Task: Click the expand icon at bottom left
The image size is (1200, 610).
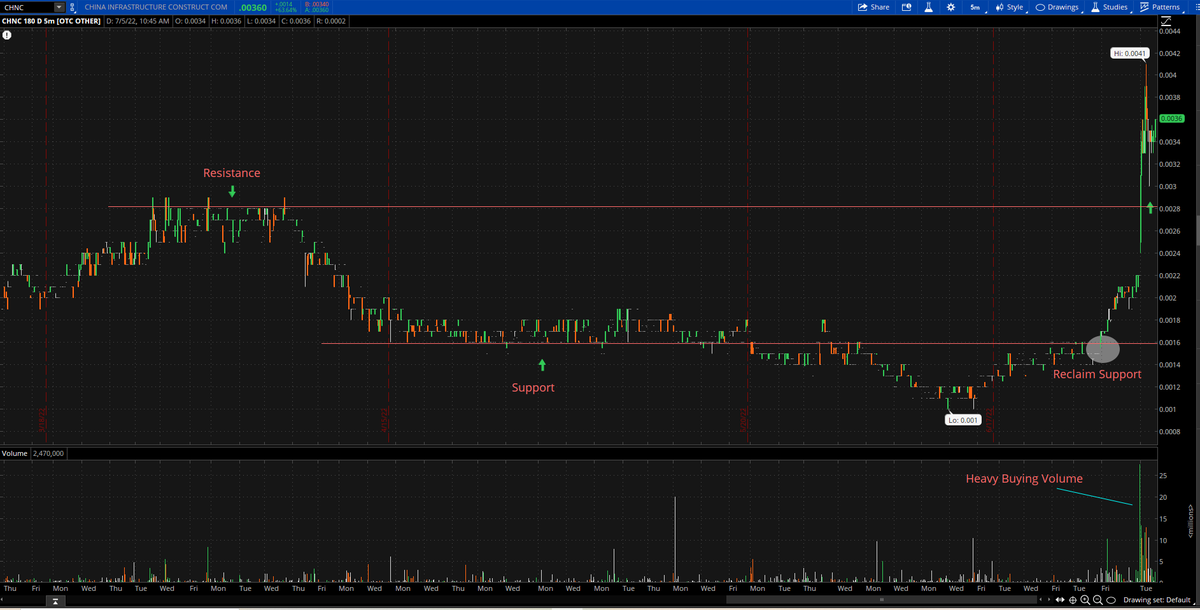Action: 55,603
